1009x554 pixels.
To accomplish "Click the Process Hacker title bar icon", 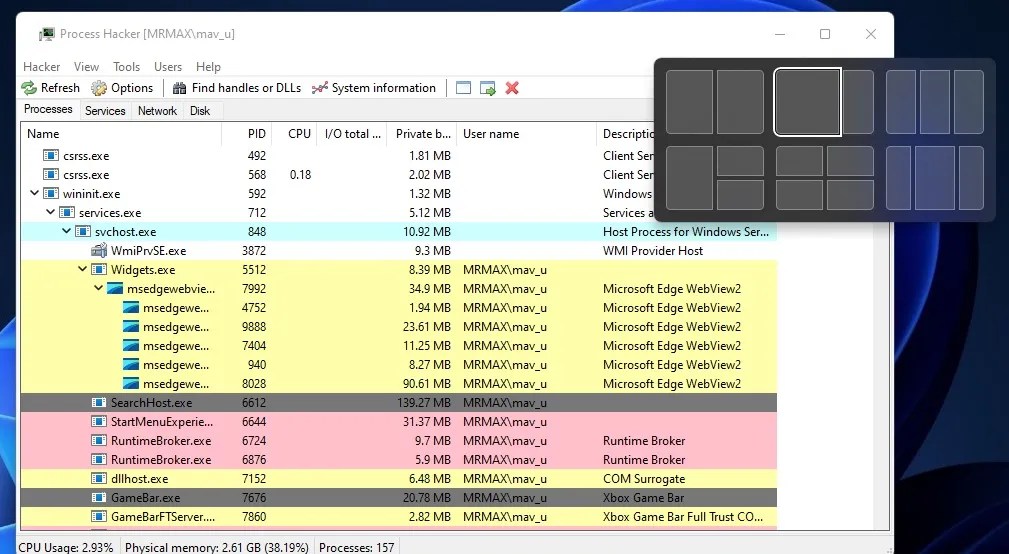I will click(x=46, y=33).
